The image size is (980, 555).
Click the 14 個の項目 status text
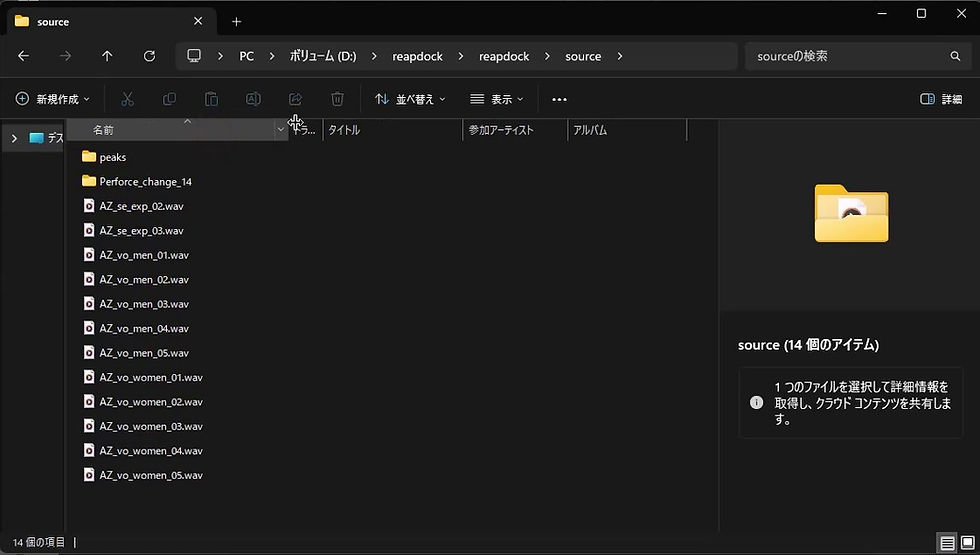click(x=39, y=542)
